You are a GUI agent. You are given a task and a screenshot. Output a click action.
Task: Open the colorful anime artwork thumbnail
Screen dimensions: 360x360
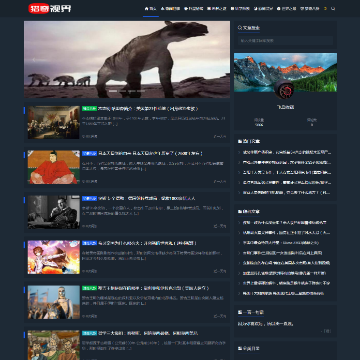click(x=54, y=257)
